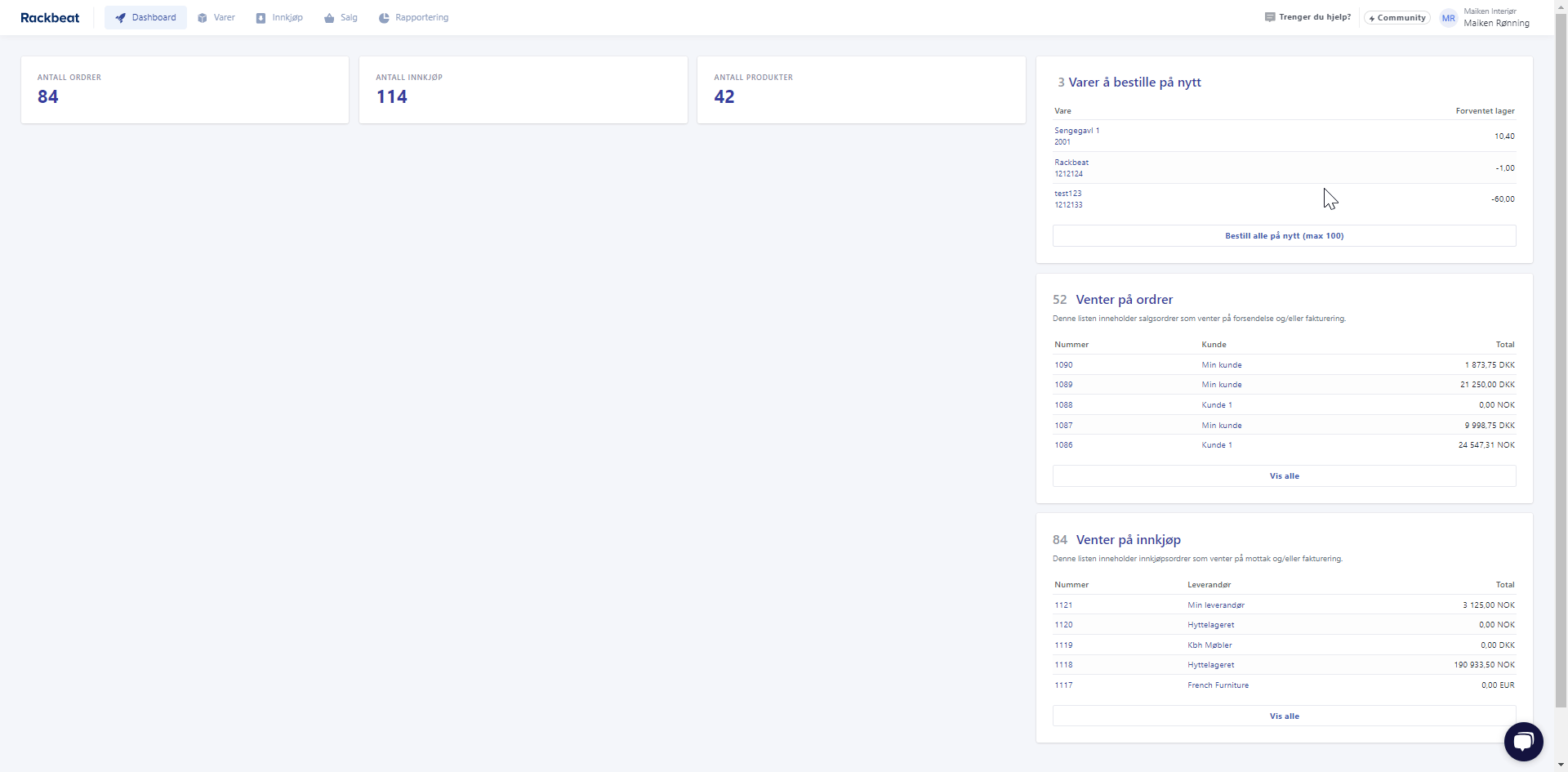This screenshot has height=772, width=1568.
Task: Open the Sengegavl 1 product
Action: click(x=1076, y=131)
